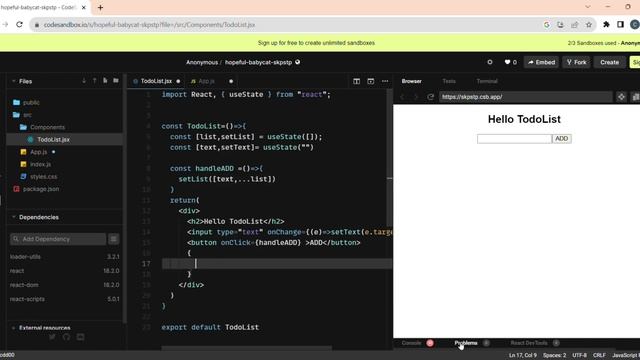The width and height of the screenshot is (640, 360).
Task: Select the Browser preview tab
Action: pos(411,81)
